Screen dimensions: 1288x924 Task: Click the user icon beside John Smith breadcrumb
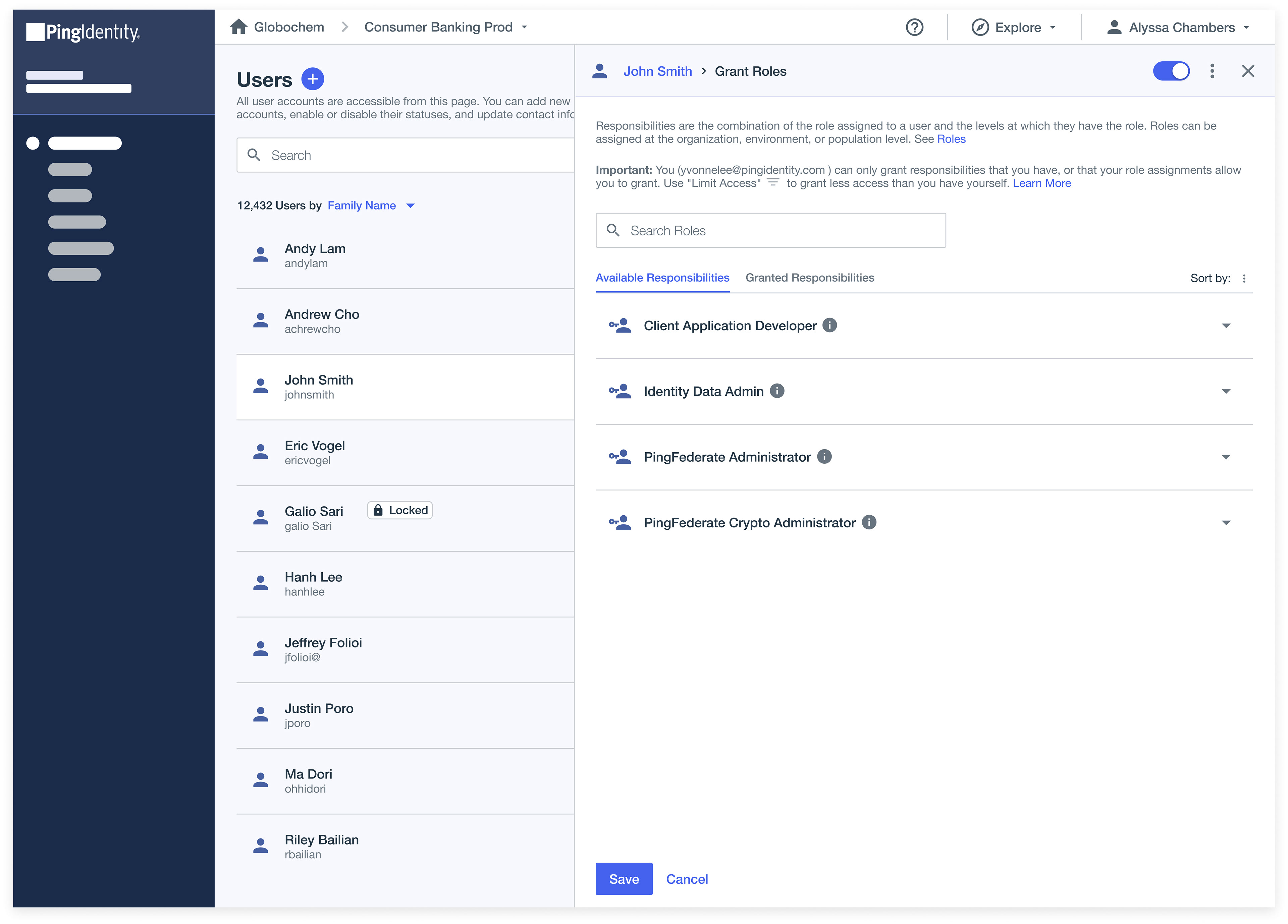[599, 71]
